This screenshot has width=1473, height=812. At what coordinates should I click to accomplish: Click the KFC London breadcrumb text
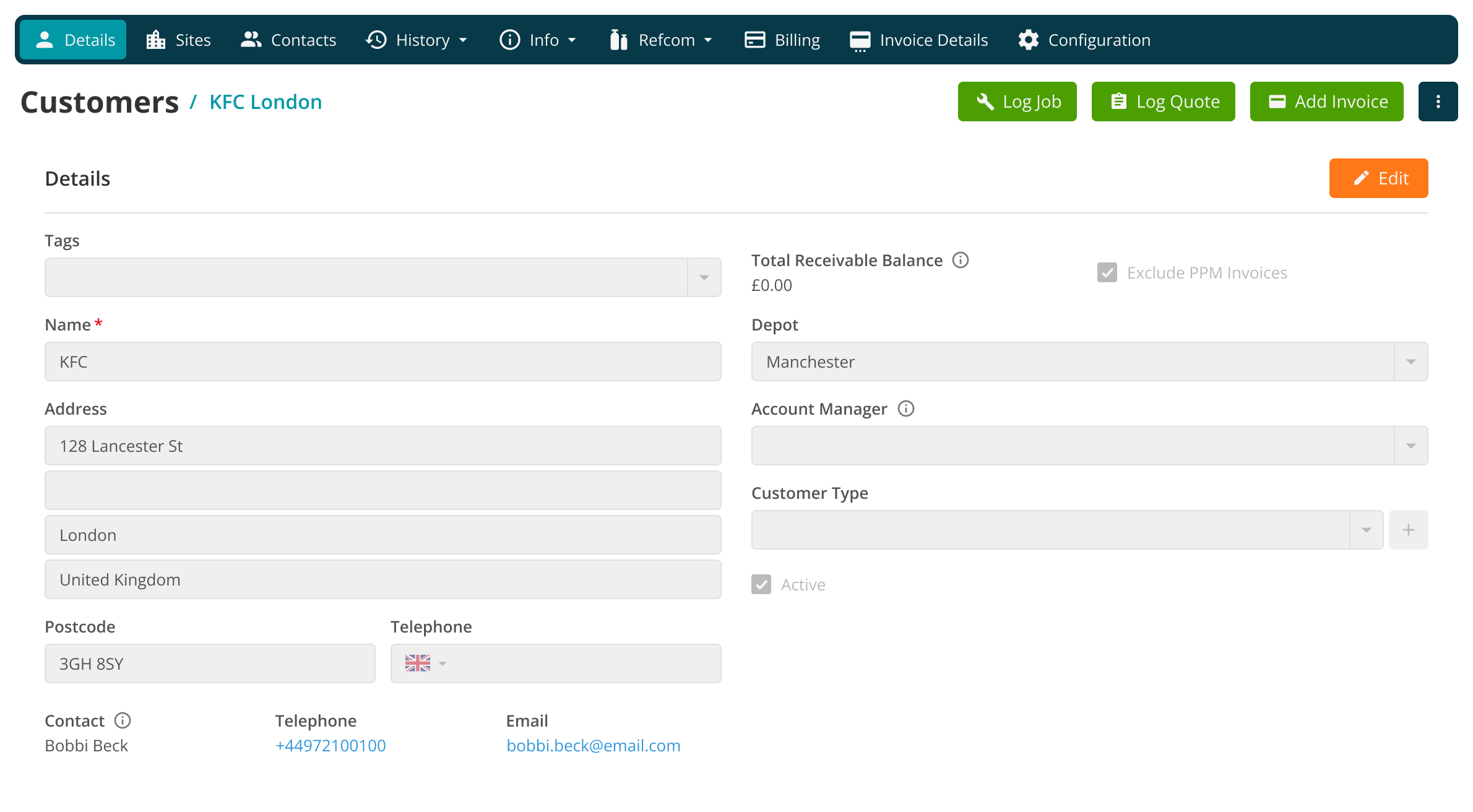pyautogui.click(x=266, y=102)
